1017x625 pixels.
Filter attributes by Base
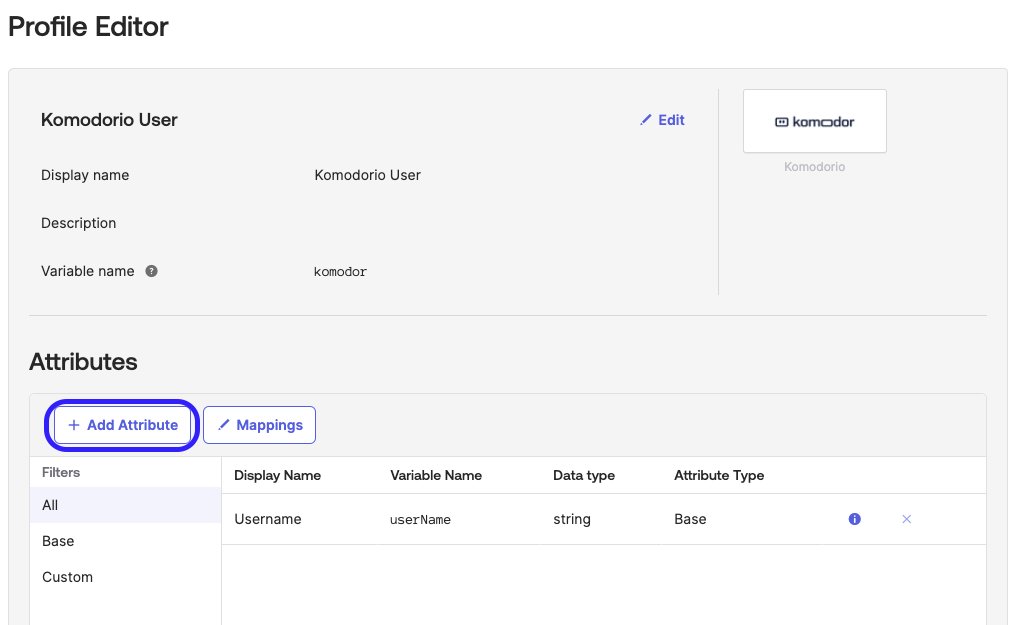pyautogui.click(x=126, y=541)
